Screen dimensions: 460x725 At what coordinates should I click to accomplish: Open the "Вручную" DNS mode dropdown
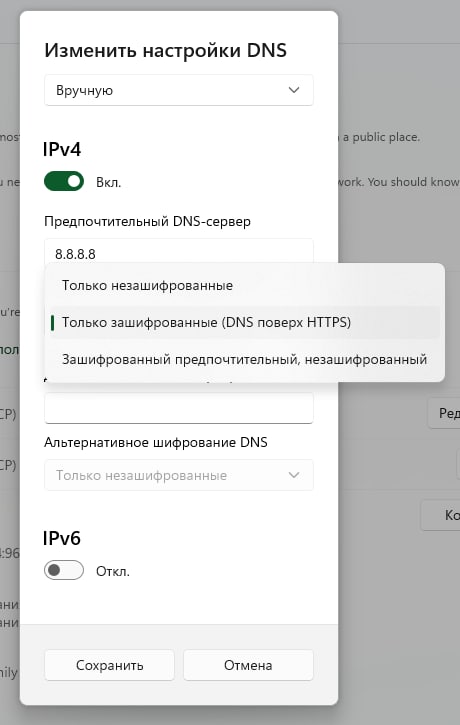pyautogui.click(x=178, y=90)
